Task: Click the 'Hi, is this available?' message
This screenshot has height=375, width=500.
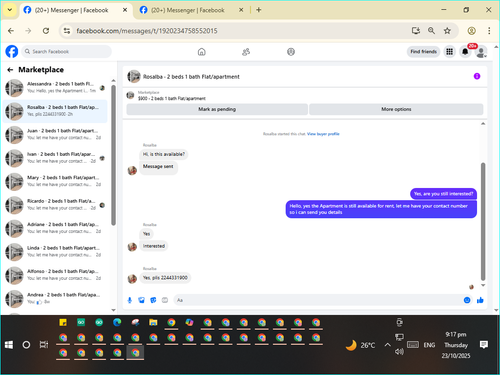Action: [x=164, y=154]
